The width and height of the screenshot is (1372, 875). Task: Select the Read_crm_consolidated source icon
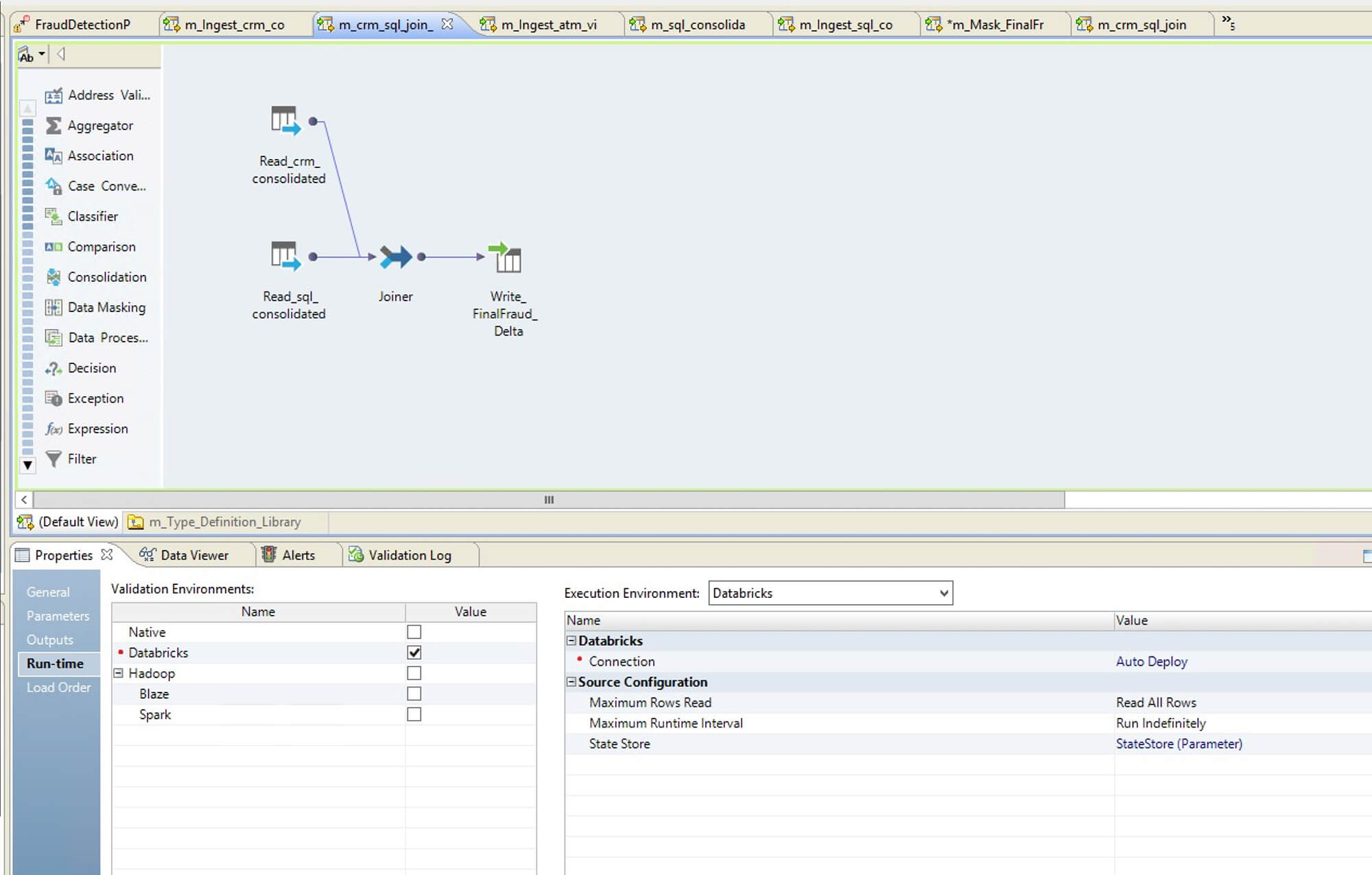[x=285, y=121]
